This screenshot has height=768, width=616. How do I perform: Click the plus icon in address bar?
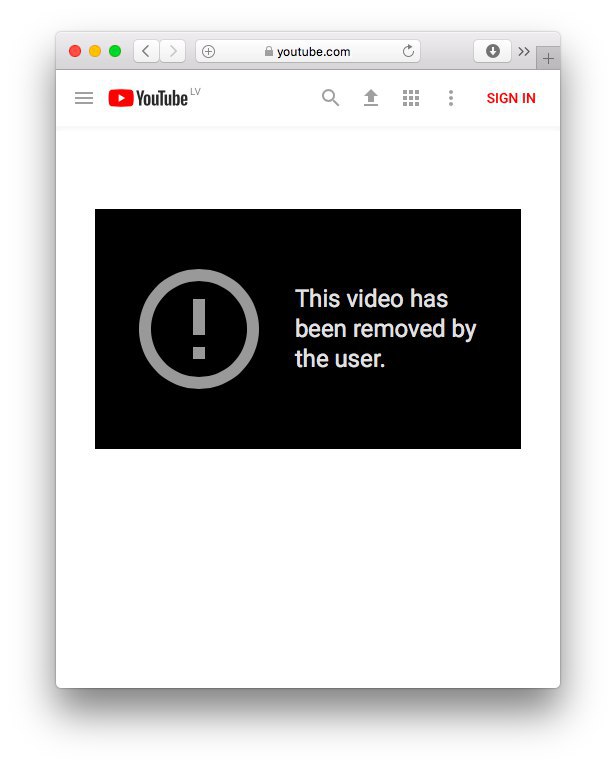(x=209, y=51)
